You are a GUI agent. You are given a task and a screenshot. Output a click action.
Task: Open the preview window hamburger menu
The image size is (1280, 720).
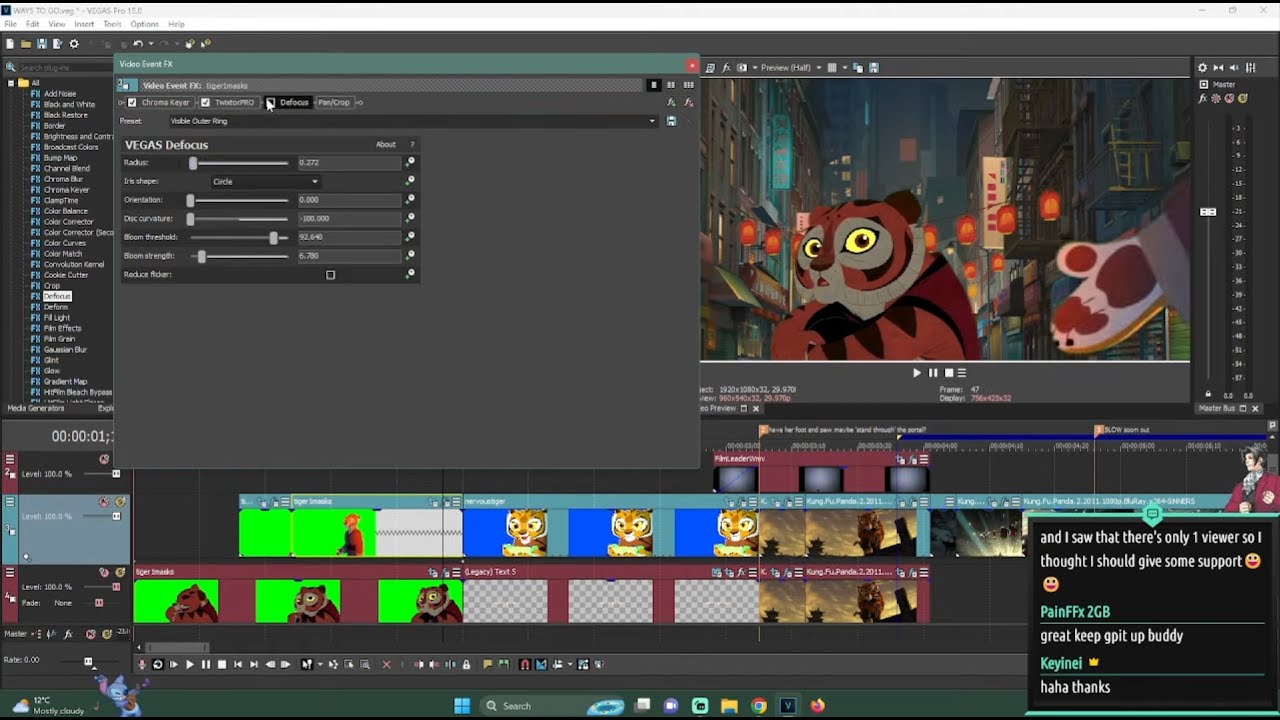pyautogui.click(x=963, y=373)
